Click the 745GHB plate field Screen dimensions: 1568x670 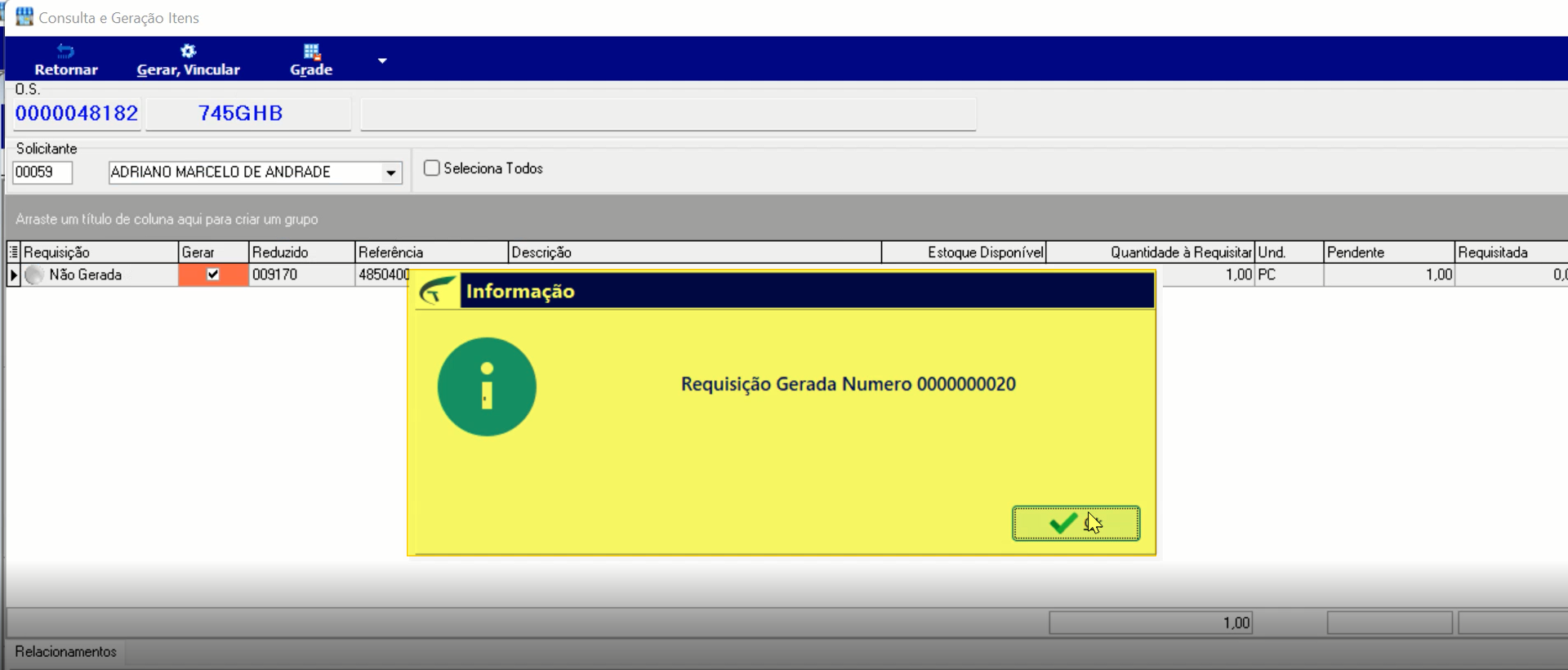248,114
